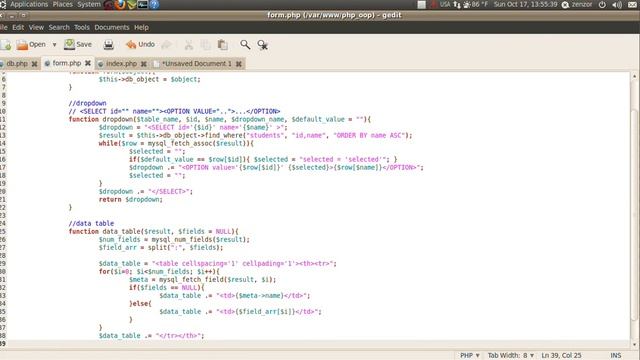This screenshot has width=640, height=360.
Task: Click on the 'return $dropdown;' line
Action: pyautogui.click(x=131, y=200)
